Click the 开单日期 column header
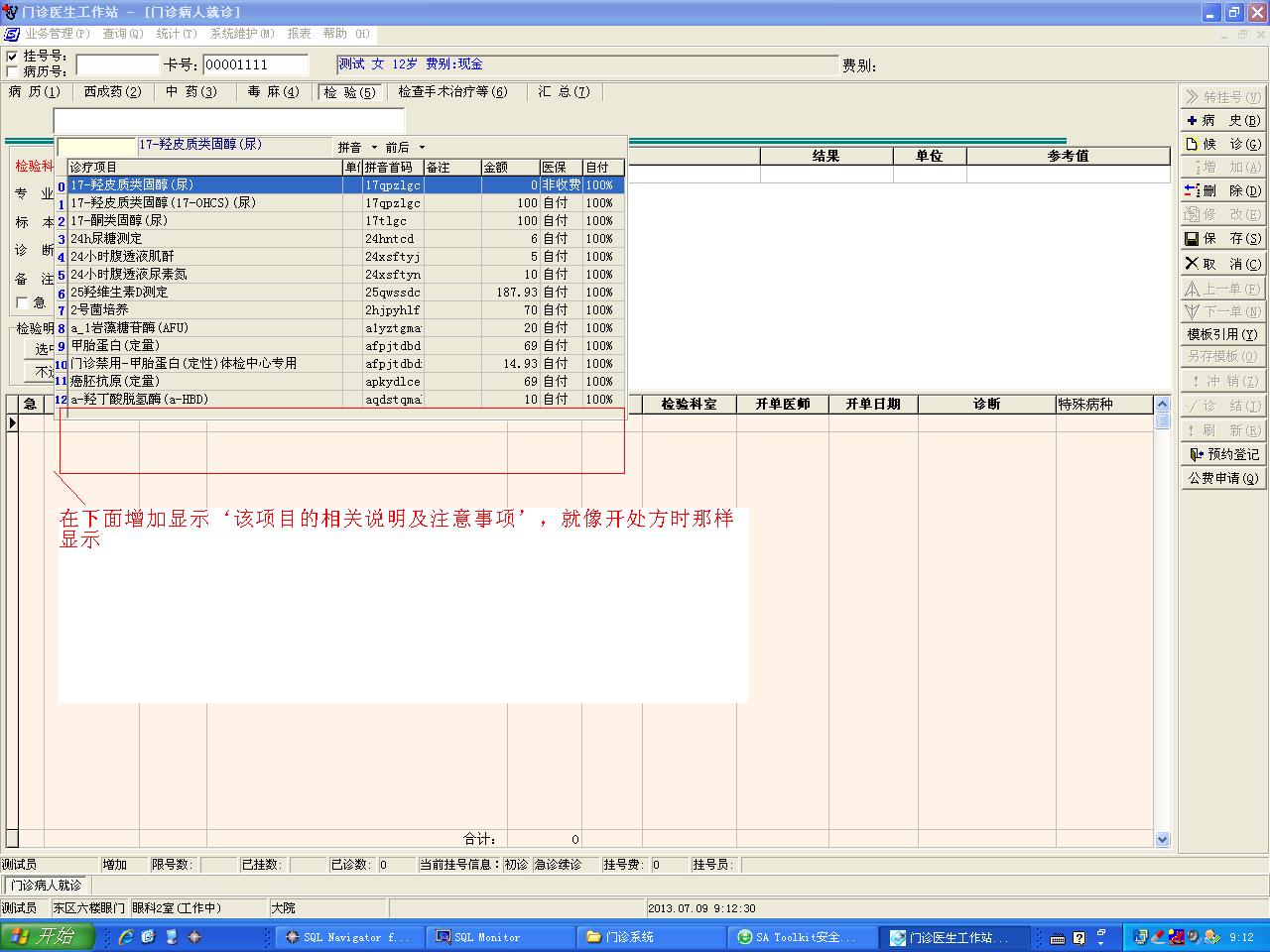The image size is (1270, 952). coord(873,405)
